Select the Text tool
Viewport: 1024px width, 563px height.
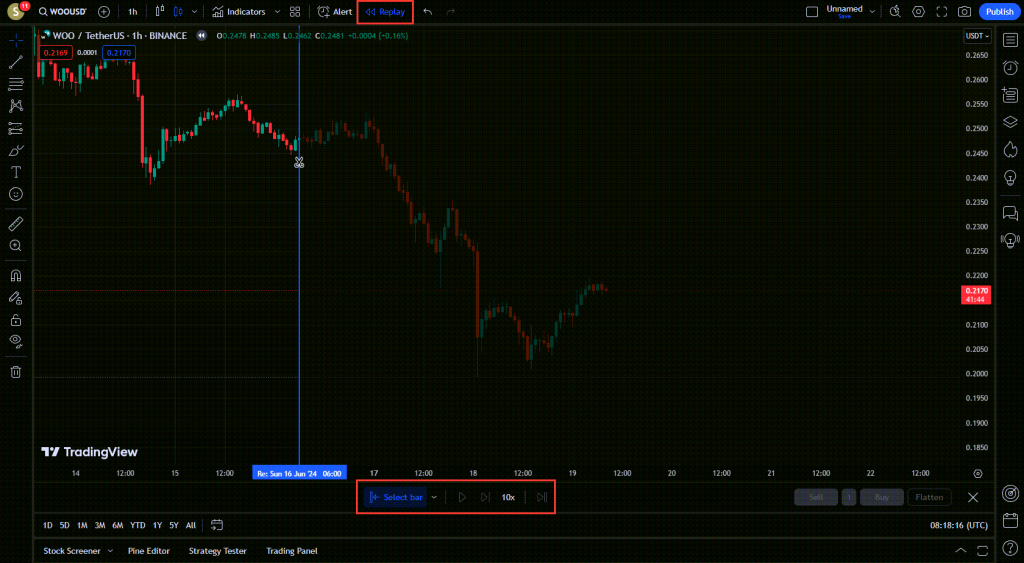(16, 172)
